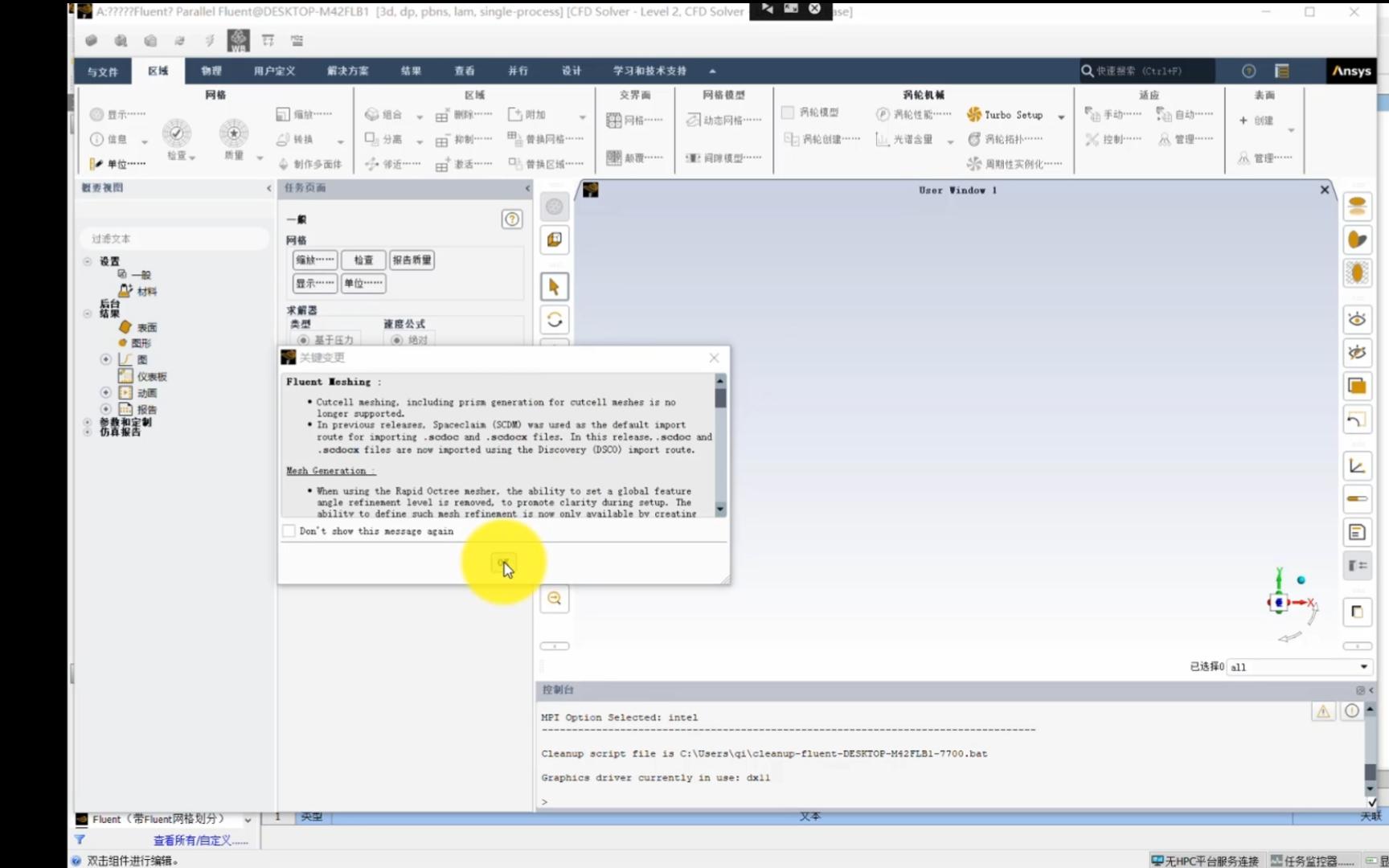
Task: Open the 查看 (View) ribbon tab
Action: (465, 71)
